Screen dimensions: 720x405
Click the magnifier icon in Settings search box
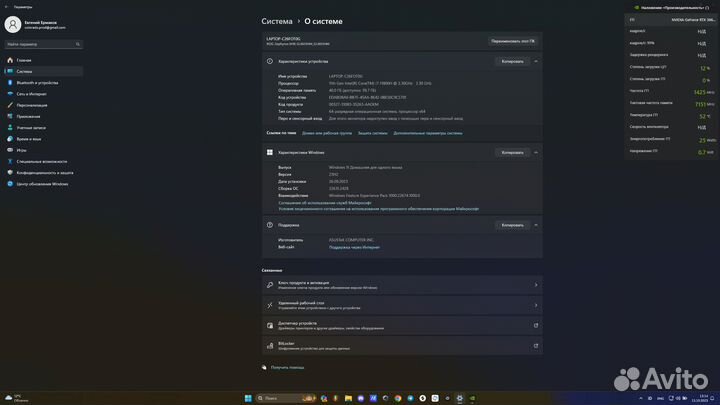pyautogui.click(x=78, y=44)
